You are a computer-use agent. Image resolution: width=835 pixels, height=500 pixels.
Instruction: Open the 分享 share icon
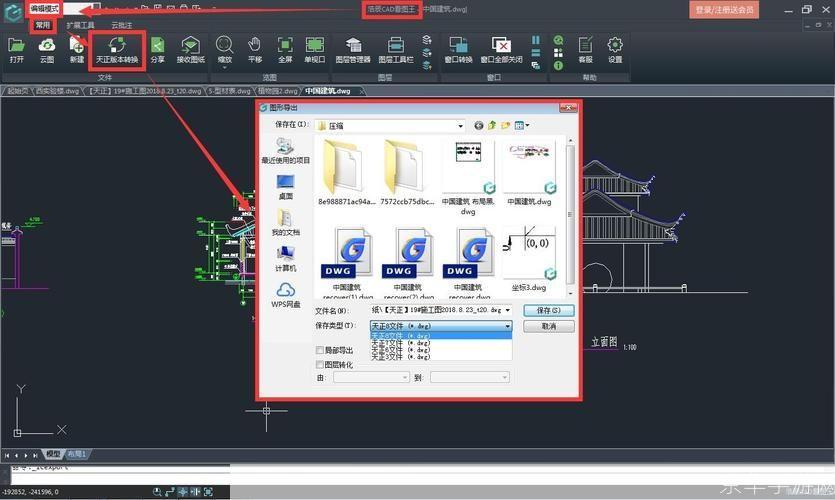[x=158, y=50]
